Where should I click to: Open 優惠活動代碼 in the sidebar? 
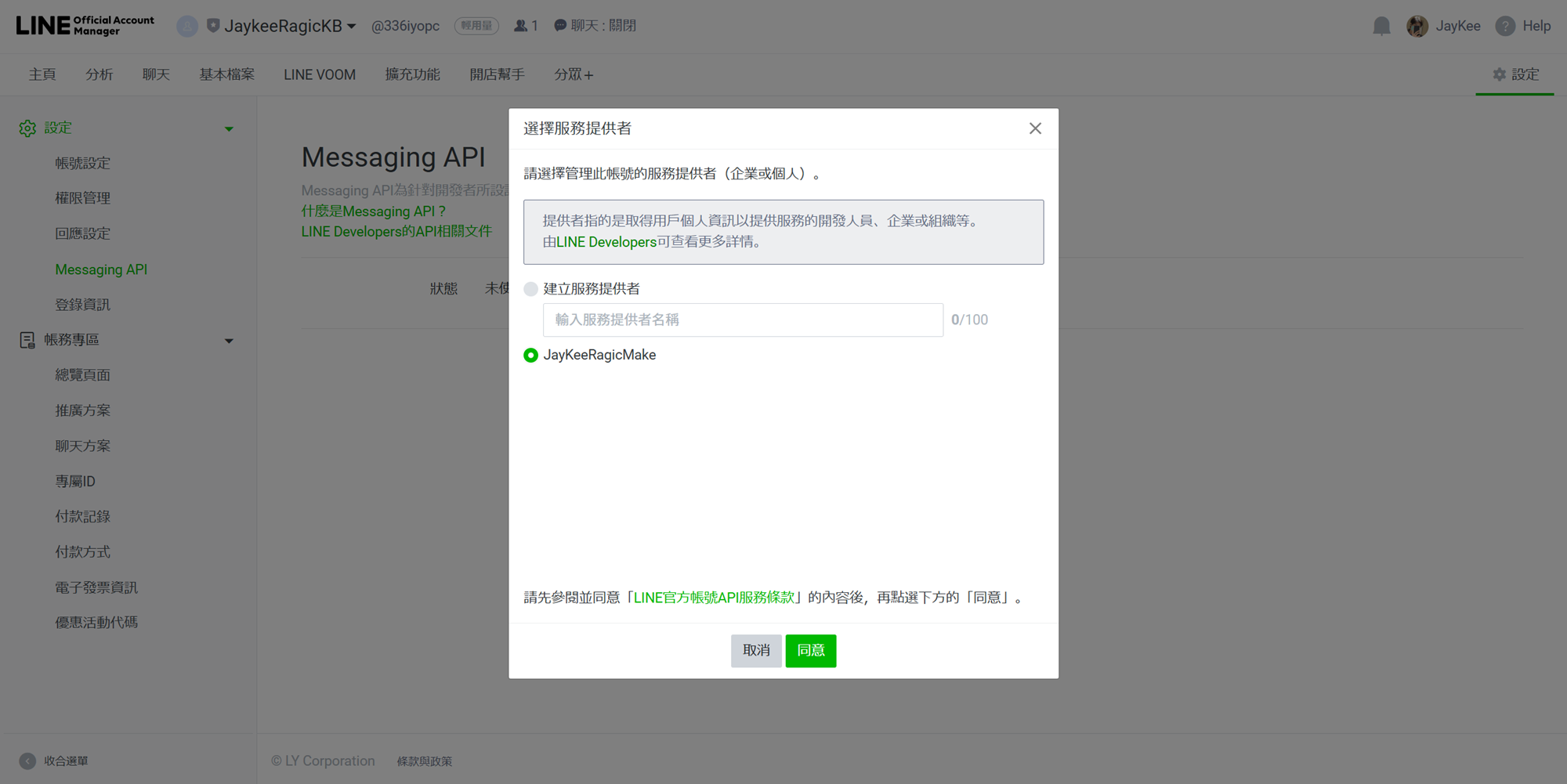pyautogui.click(x=96, y=623)
